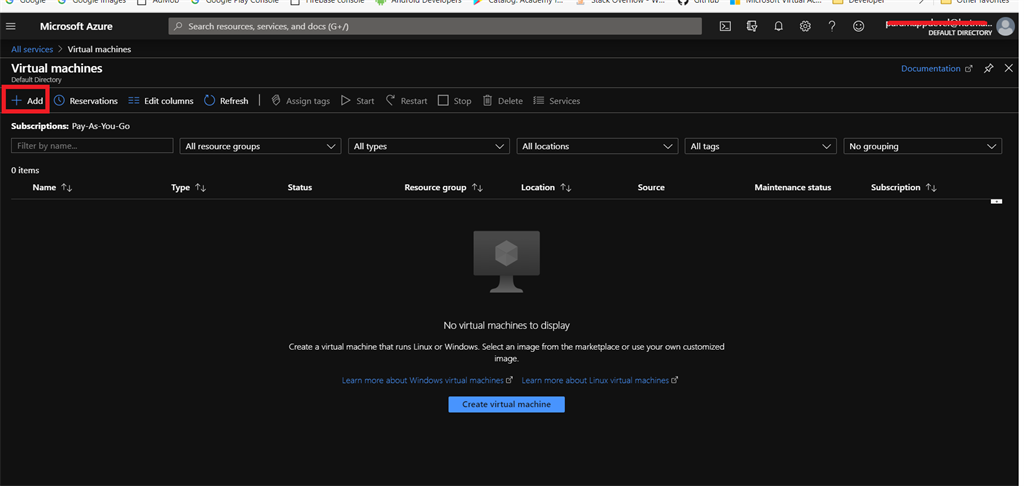
Task: Click Assign tags in the toolbar
Action: click(300, 101)
